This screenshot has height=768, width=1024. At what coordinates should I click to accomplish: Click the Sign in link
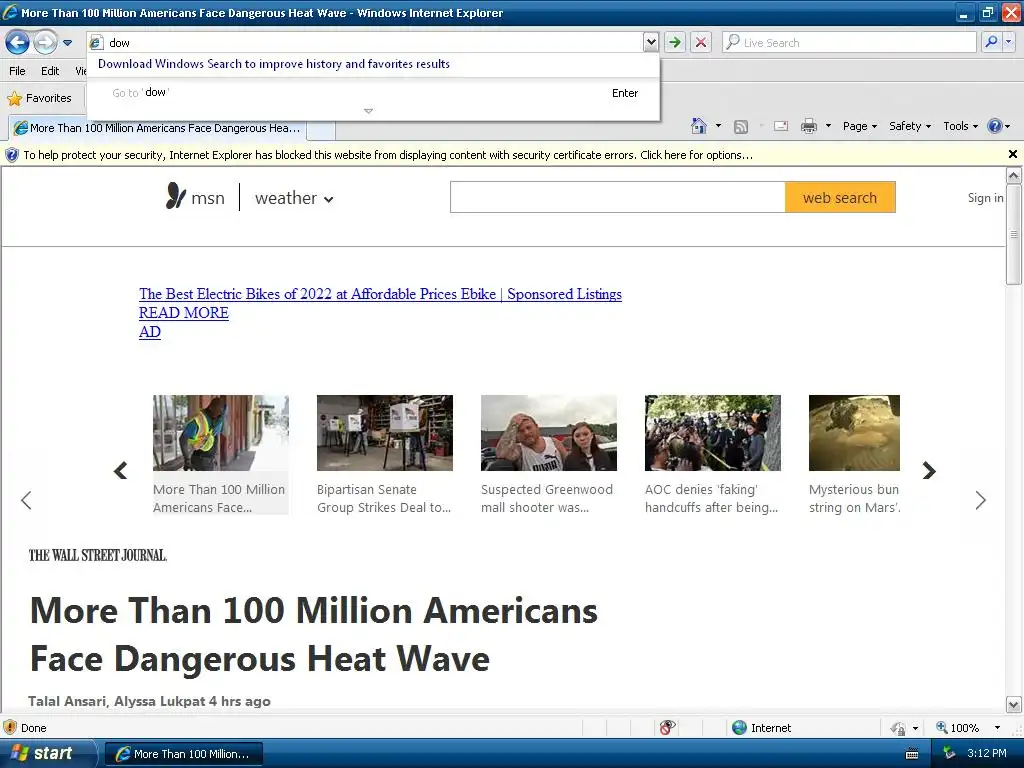point(985,197)
